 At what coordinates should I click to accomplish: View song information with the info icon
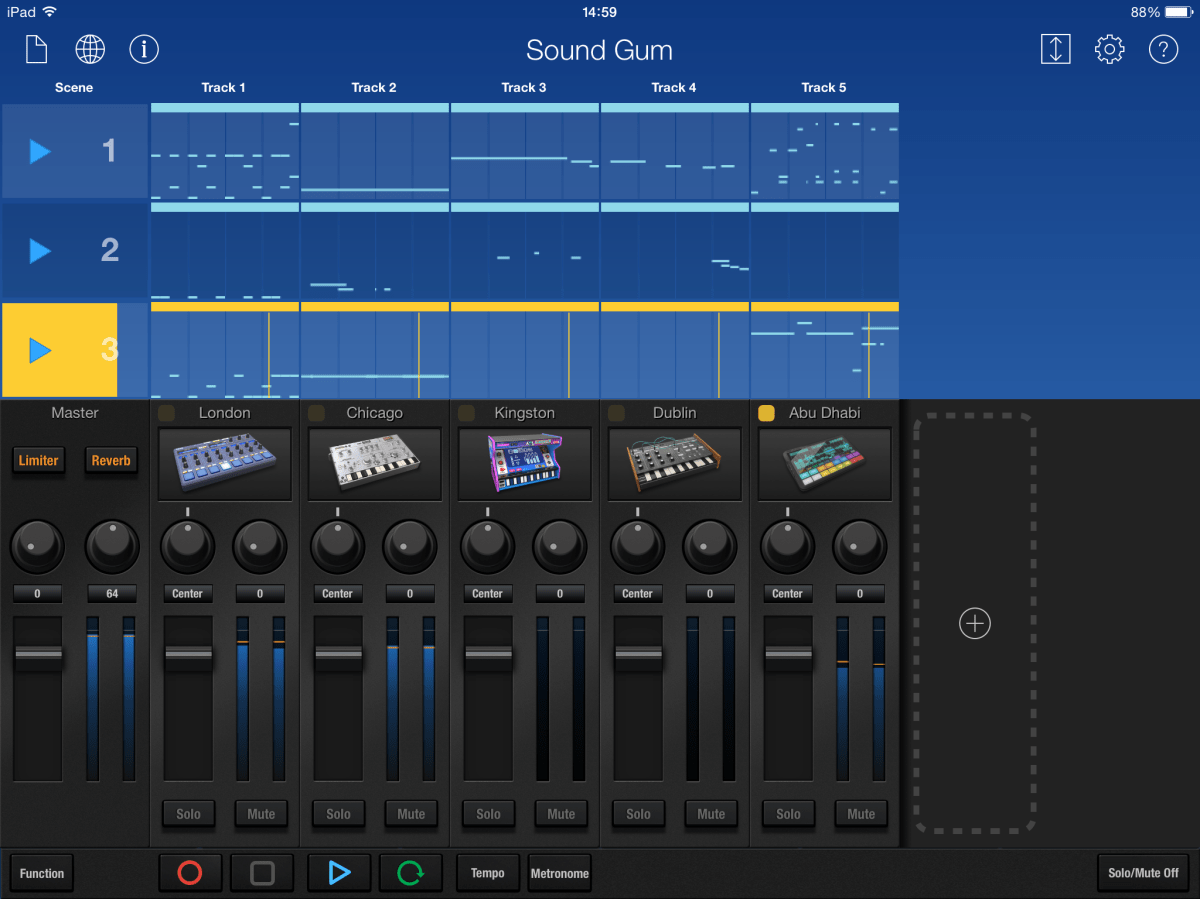point(144,49)
